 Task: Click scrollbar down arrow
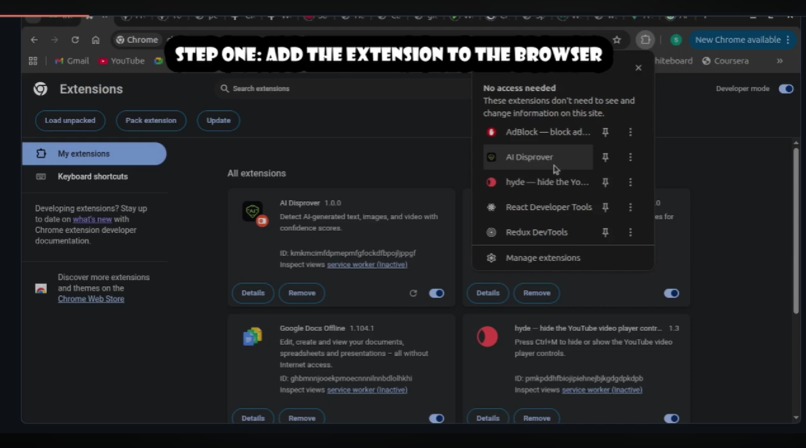click(x=796, y=418)
